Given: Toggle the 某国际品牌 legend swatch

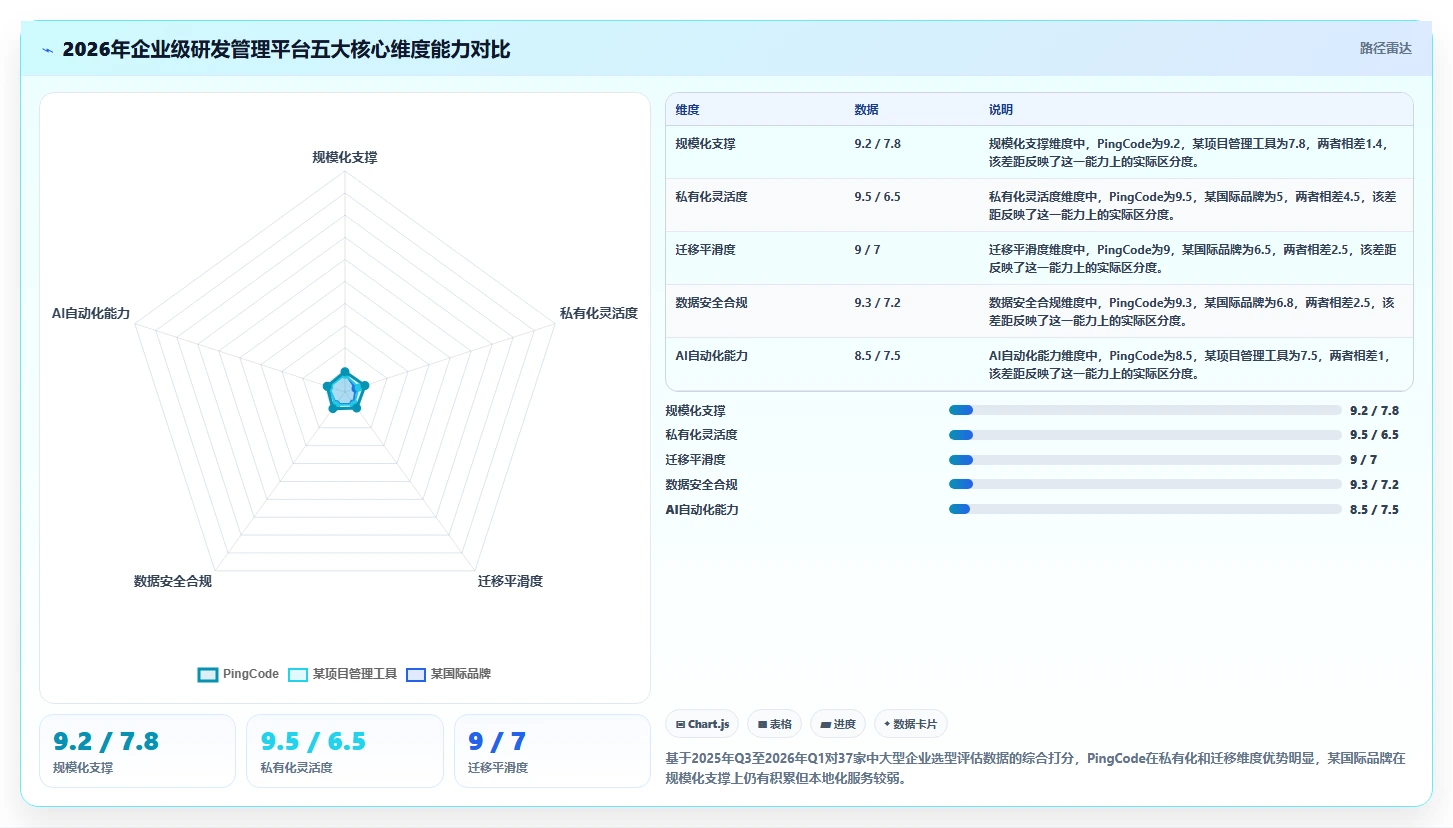Looking at the screenshot, I should pyautogui.click(x=416, y=675).
